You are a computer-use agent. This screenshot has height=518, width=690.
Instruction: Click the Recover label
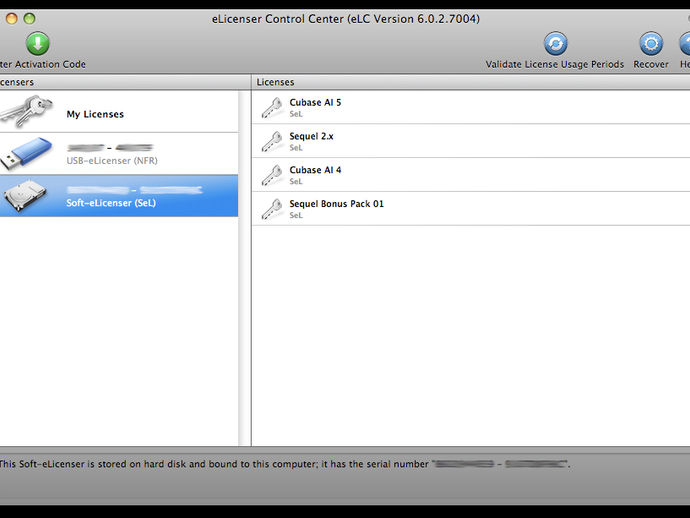(651, 64)
